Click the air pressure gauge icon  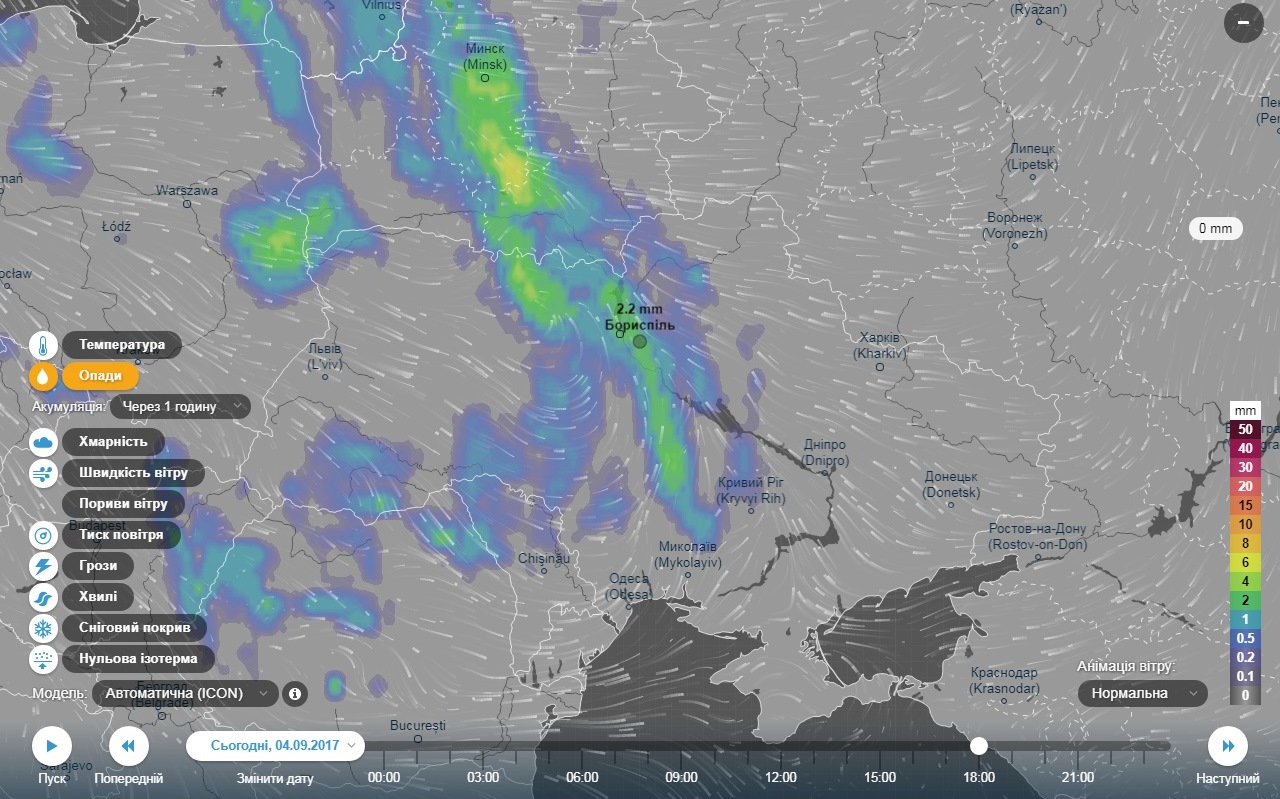(x=44, y=535)
